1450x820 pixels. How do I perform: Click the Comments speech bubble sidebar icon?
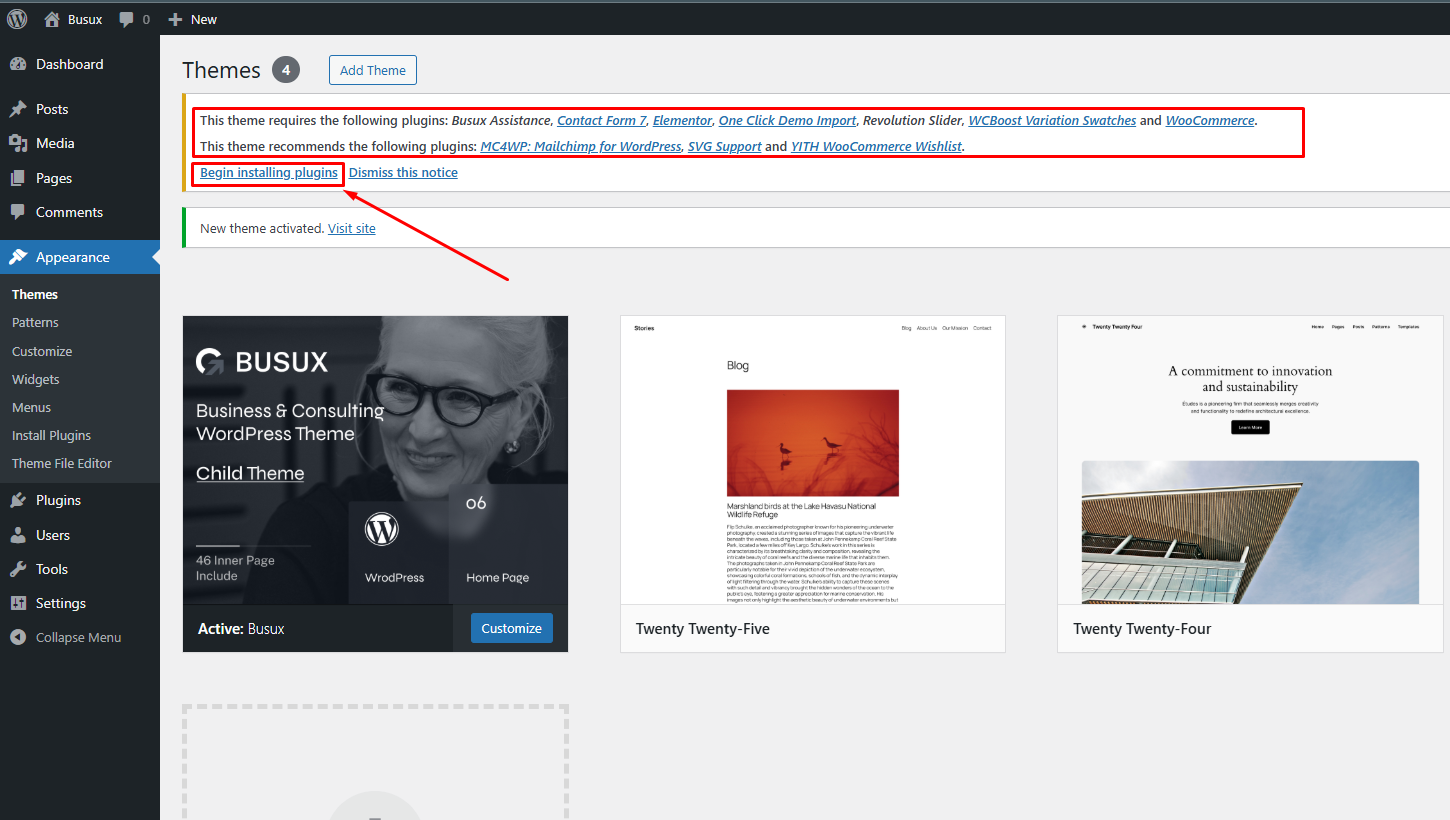tap(18, 212)
